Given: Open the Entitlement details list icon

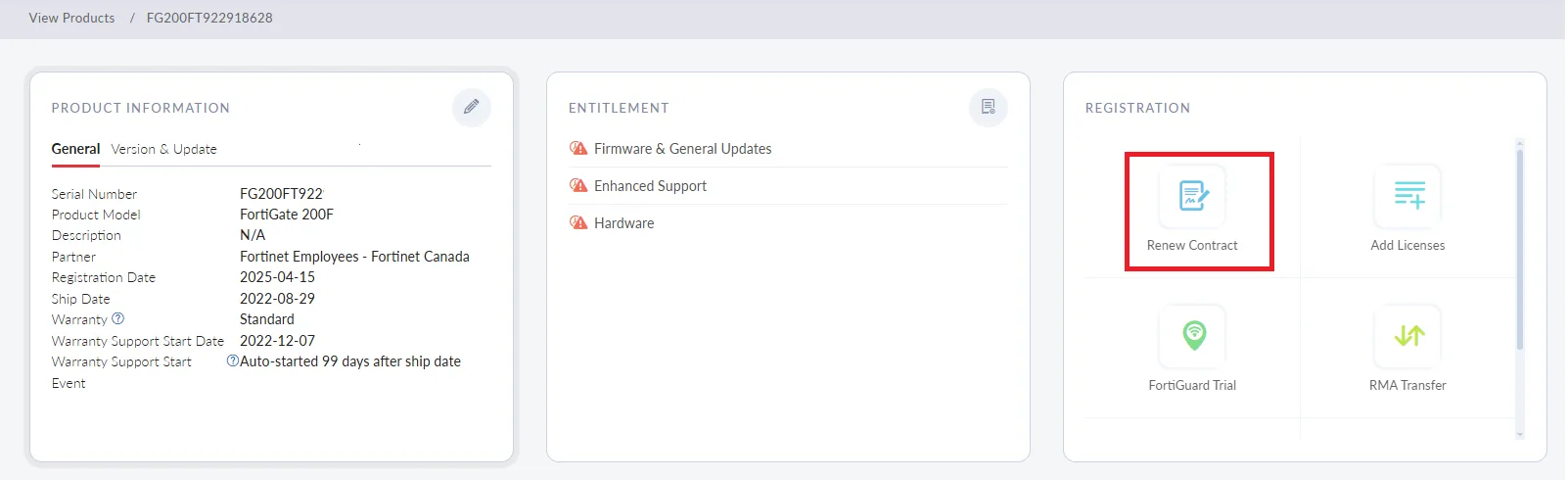Looking at the screenshot, I should click(988, 107).
